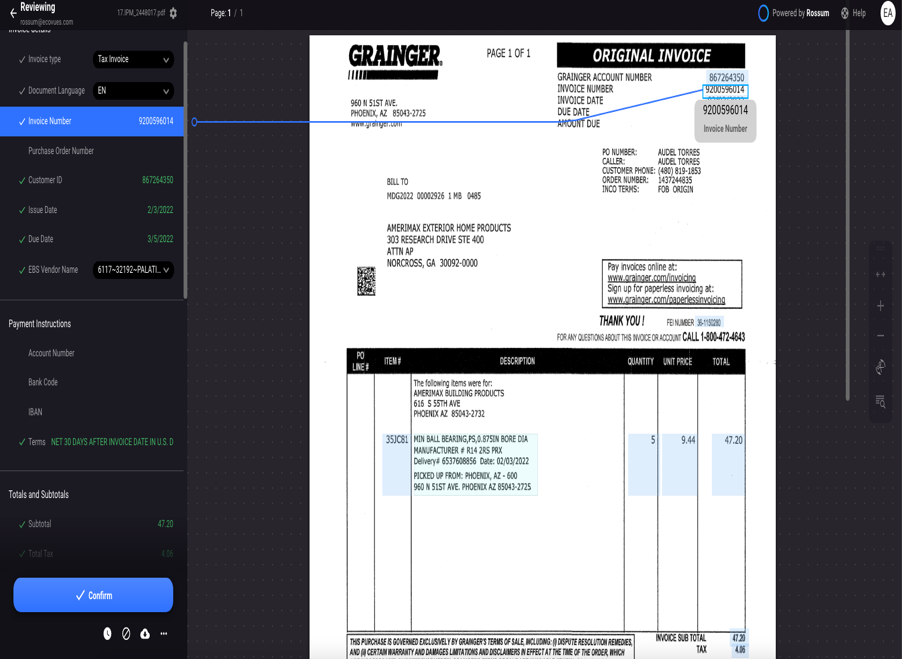Click the EA user avatar

tap(887, 13)
